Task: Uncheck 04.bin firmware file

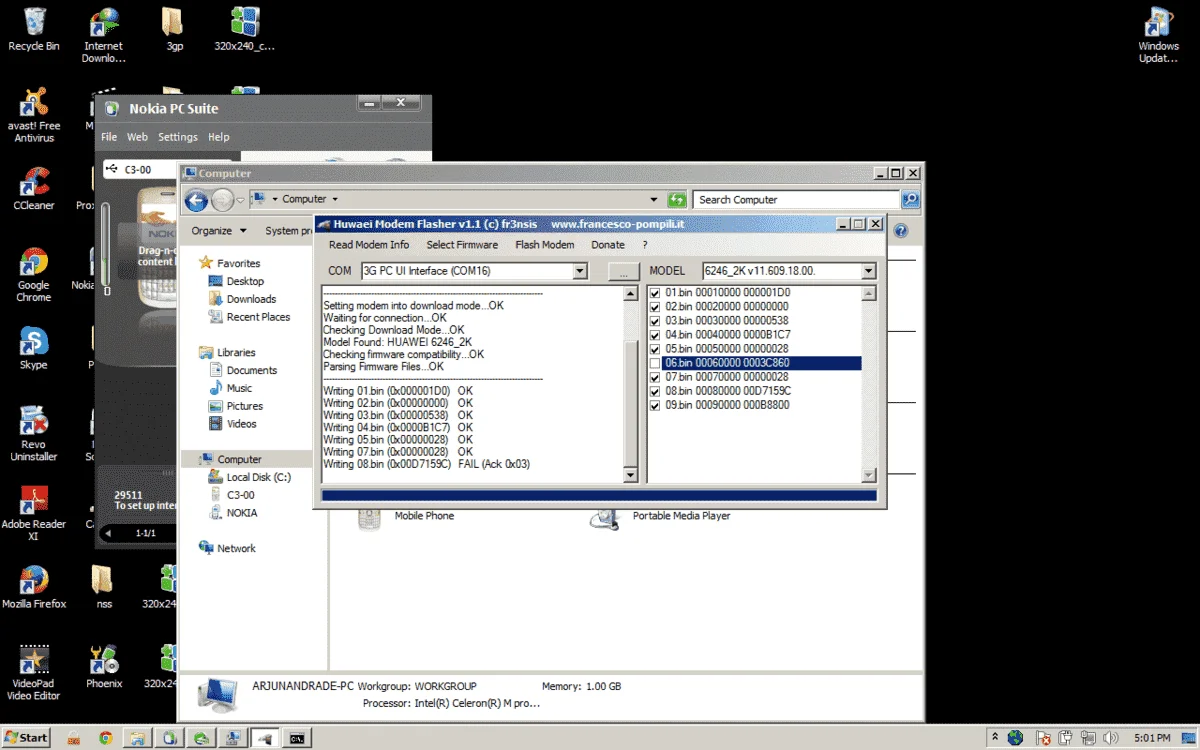Action: point(655,335)
